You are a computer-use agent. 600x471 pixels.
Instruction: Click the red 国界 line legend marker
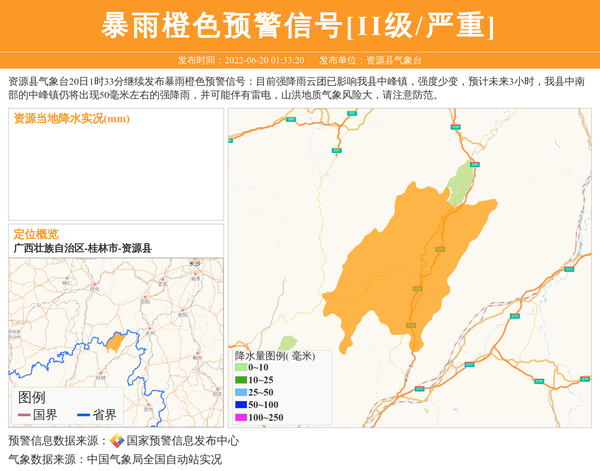24,415
